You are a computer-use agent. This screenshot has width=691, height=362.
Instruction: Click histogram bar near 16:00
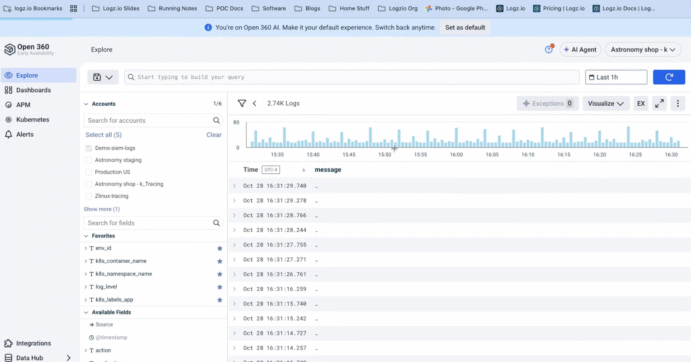(456, 138)
